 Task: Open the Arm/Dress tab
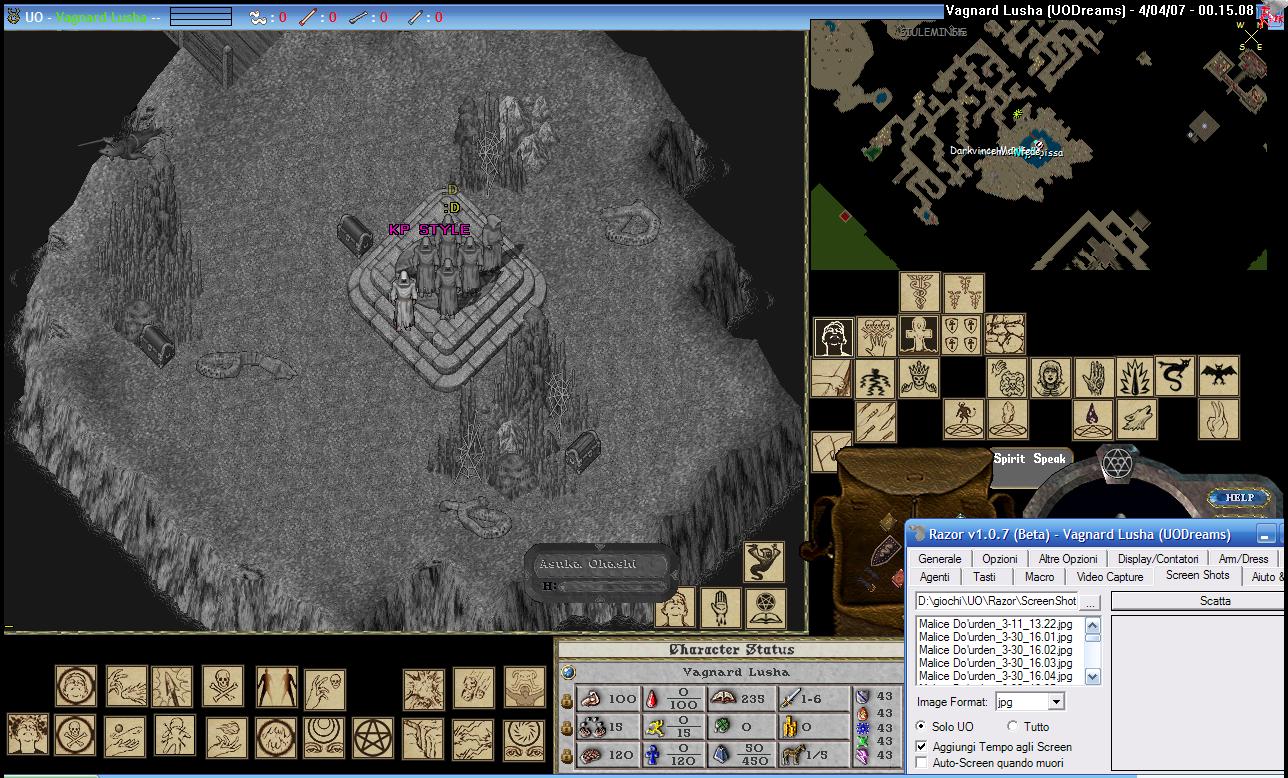(1243, 558)
